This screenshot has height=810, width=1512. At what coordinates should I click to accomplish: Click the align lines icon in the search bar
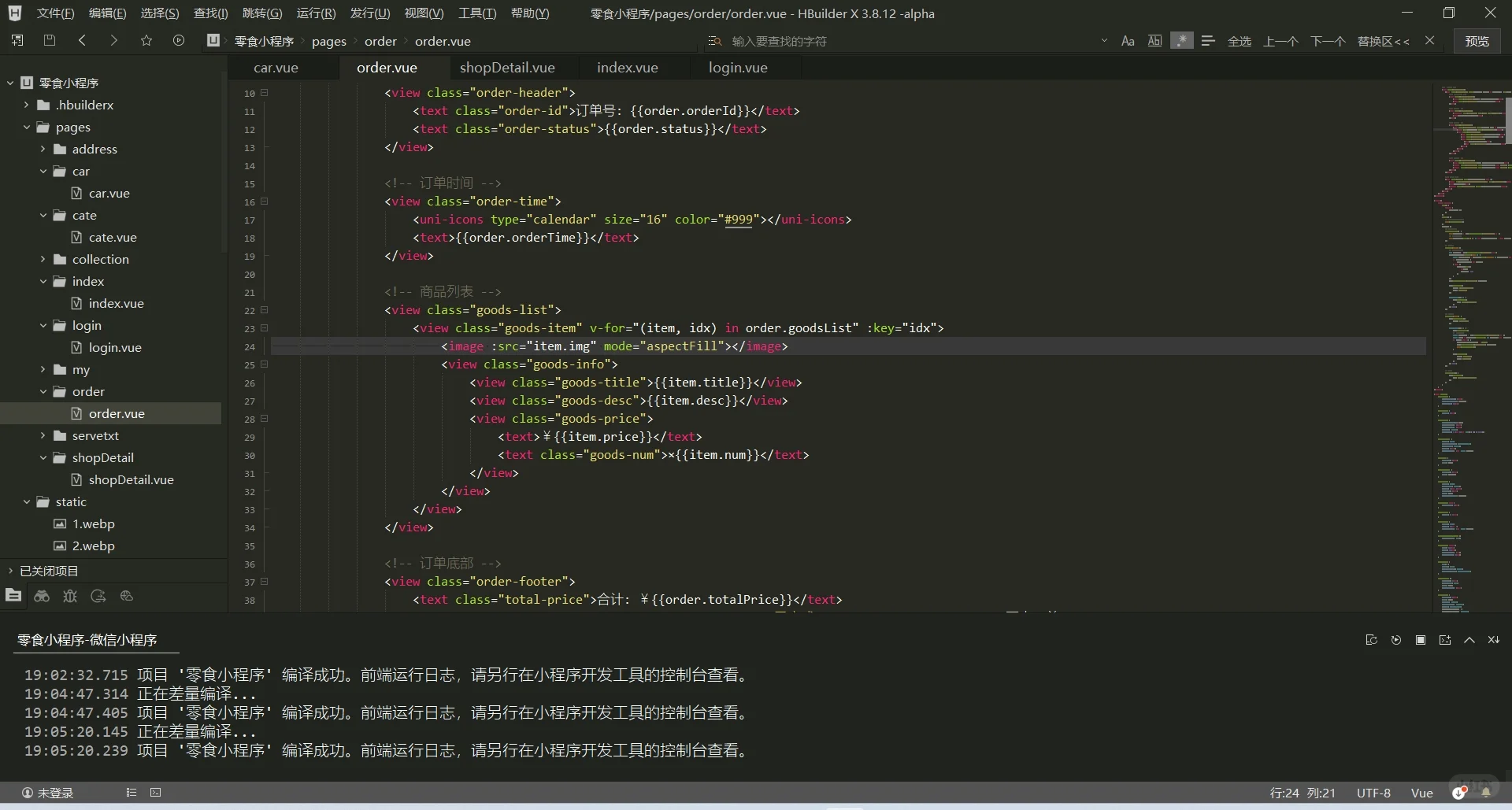coord(1208,40)
